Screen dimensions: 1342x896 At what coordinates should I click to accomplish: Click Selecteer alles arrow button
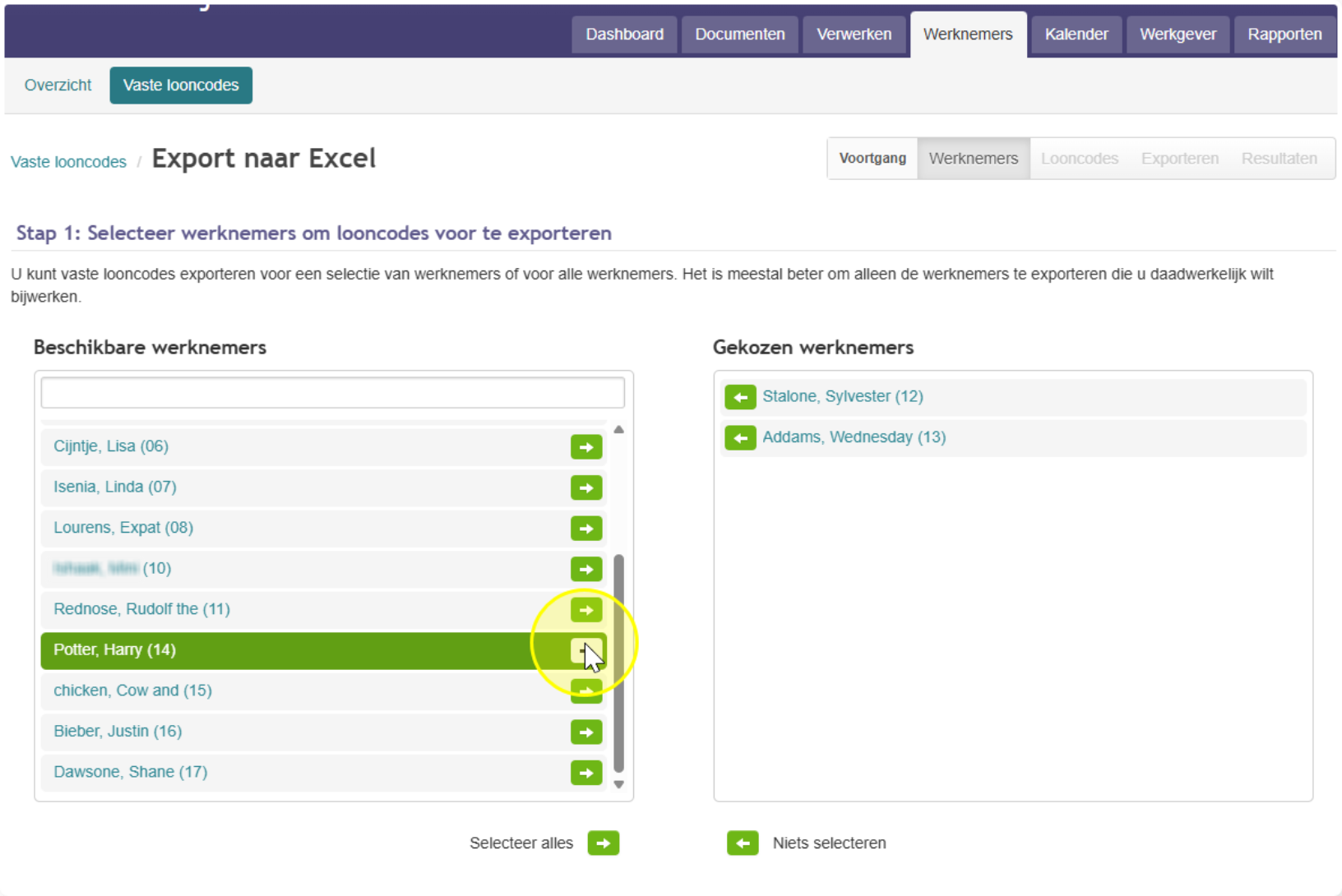(604, 843)
